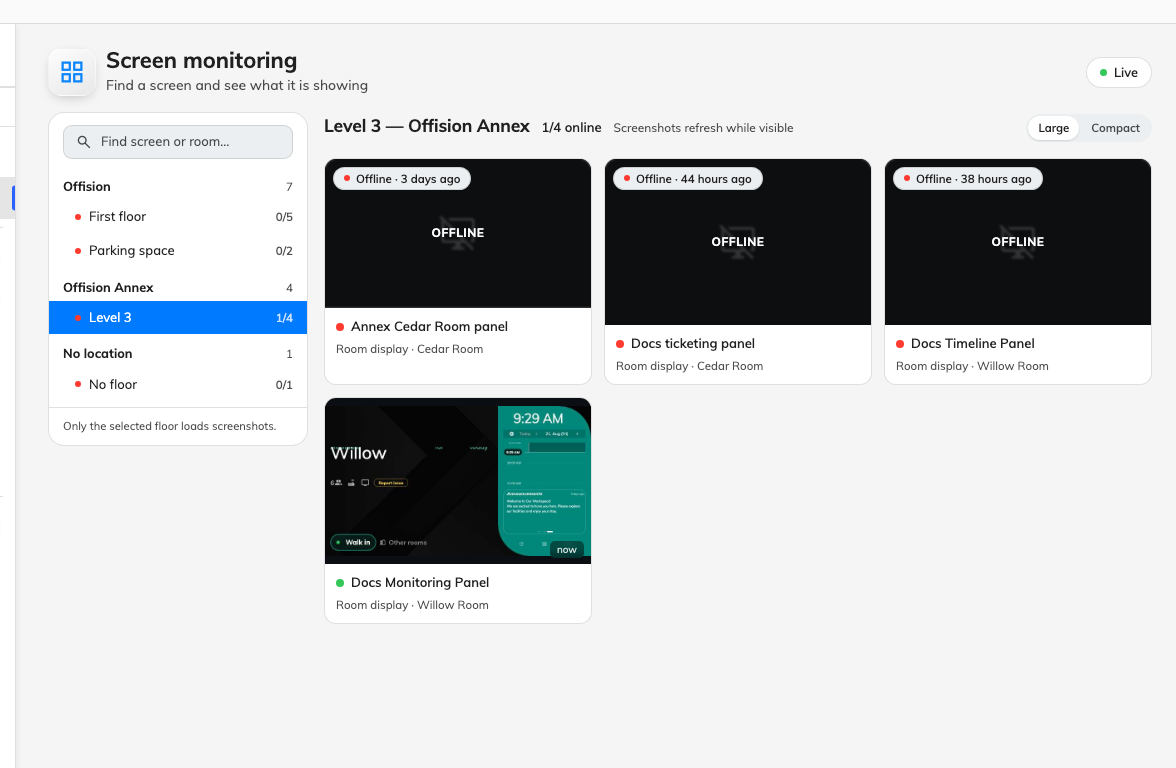Click the Offision location heading
Screen dimensions: 1176x768
[x=87, y=187]
